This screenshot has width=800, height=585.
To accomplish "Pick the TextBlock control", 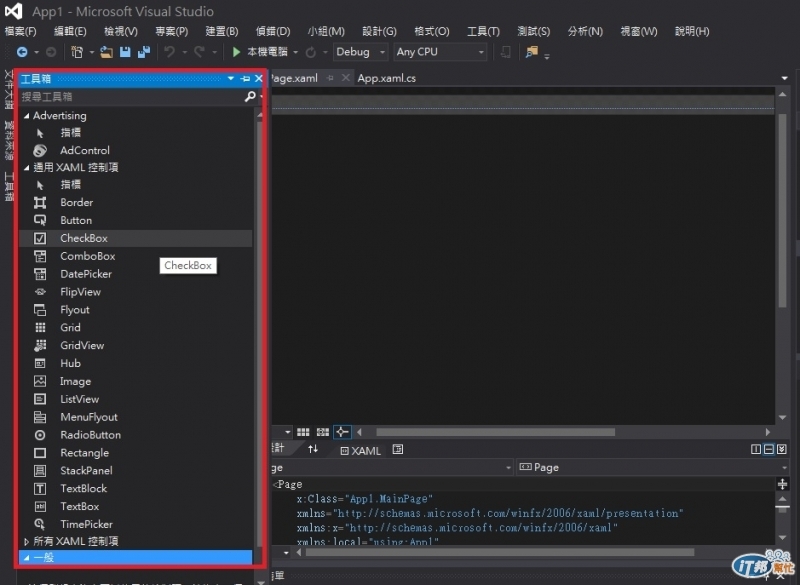I will [x=135, y=488].
